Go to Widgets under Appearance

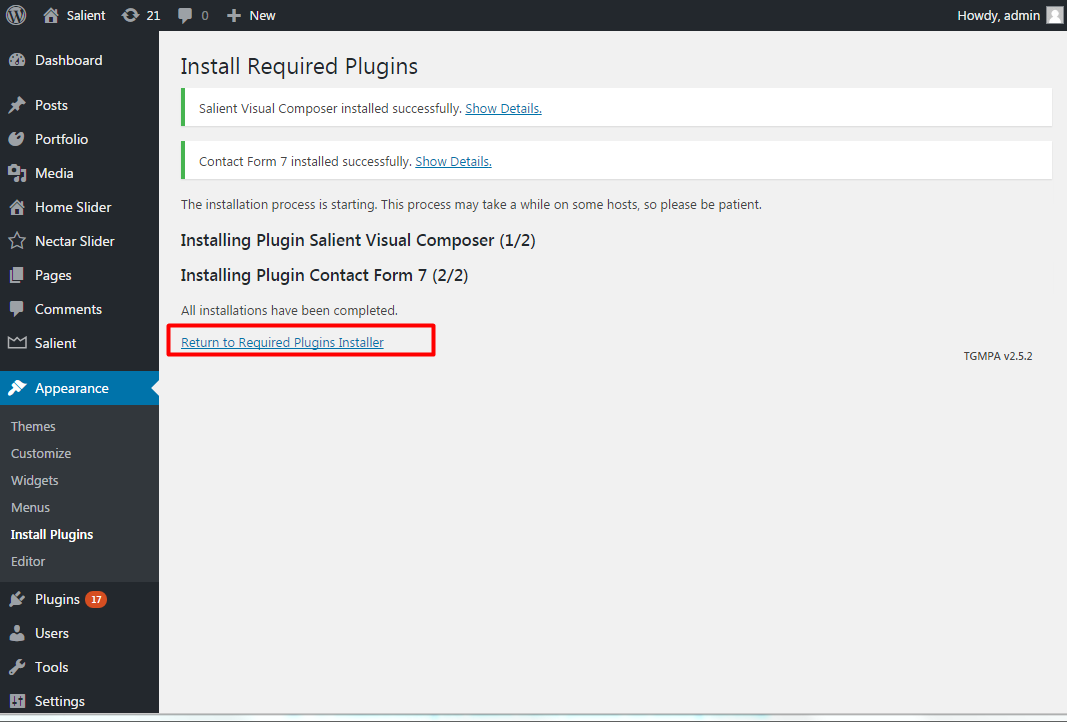point(35,480)
